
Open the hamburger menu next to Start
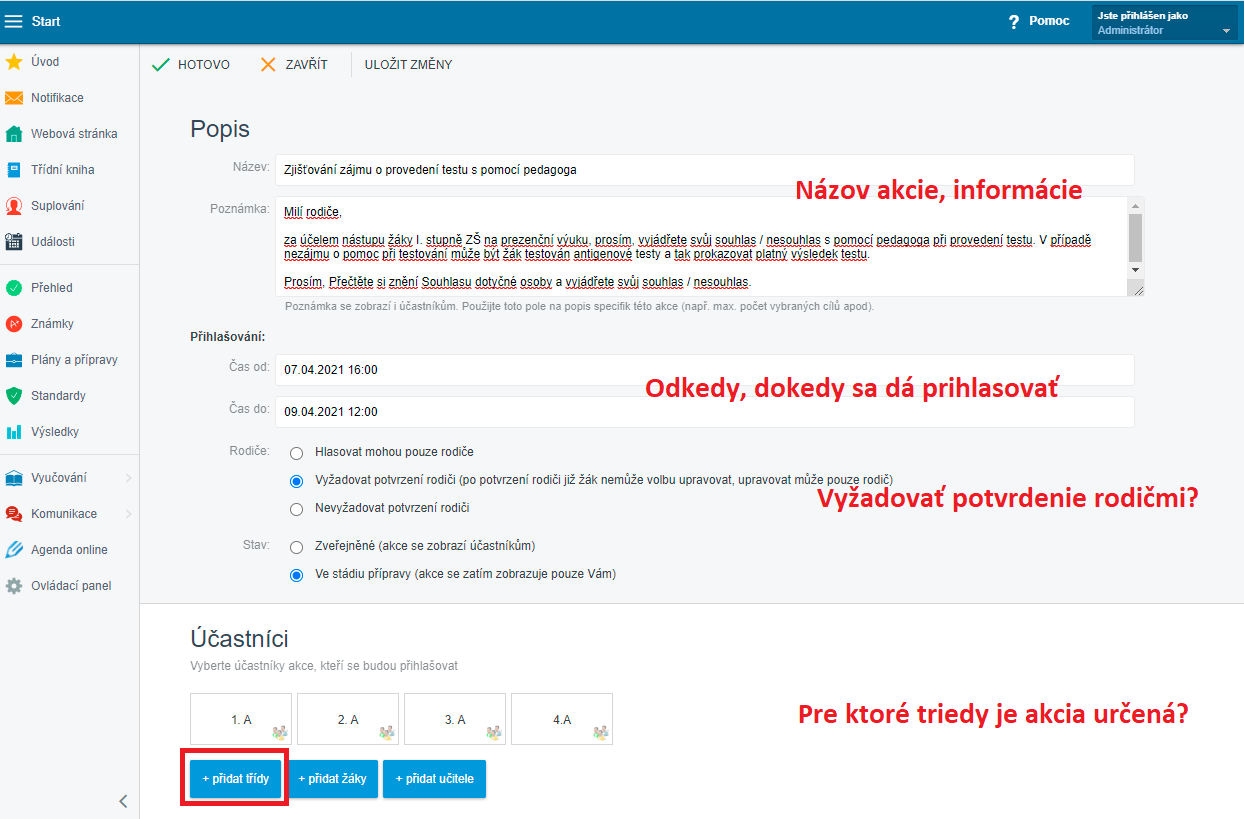click(14, 22)
